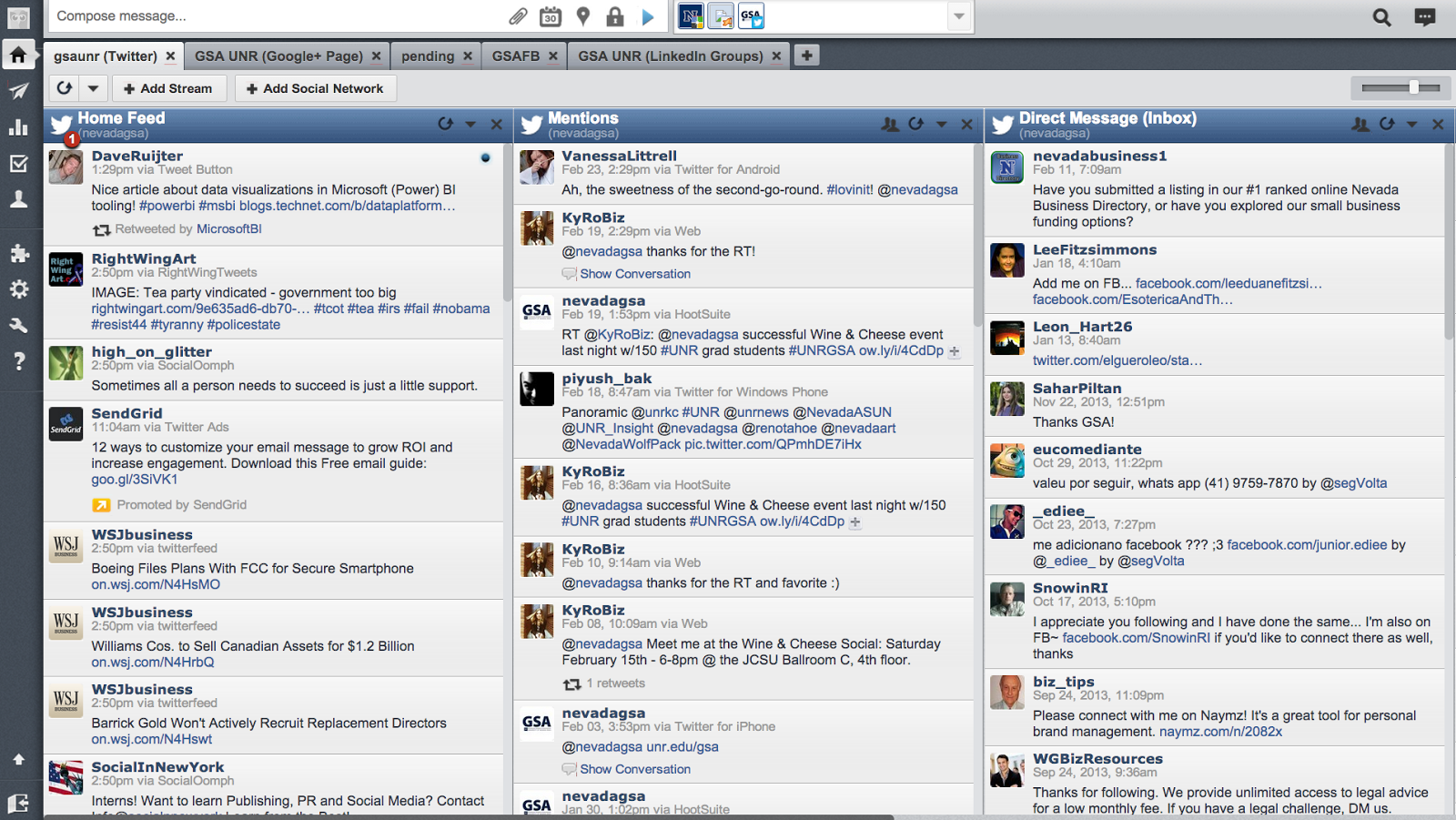
Task: Click RightWingArt profile picture
Action: [66, 270]
